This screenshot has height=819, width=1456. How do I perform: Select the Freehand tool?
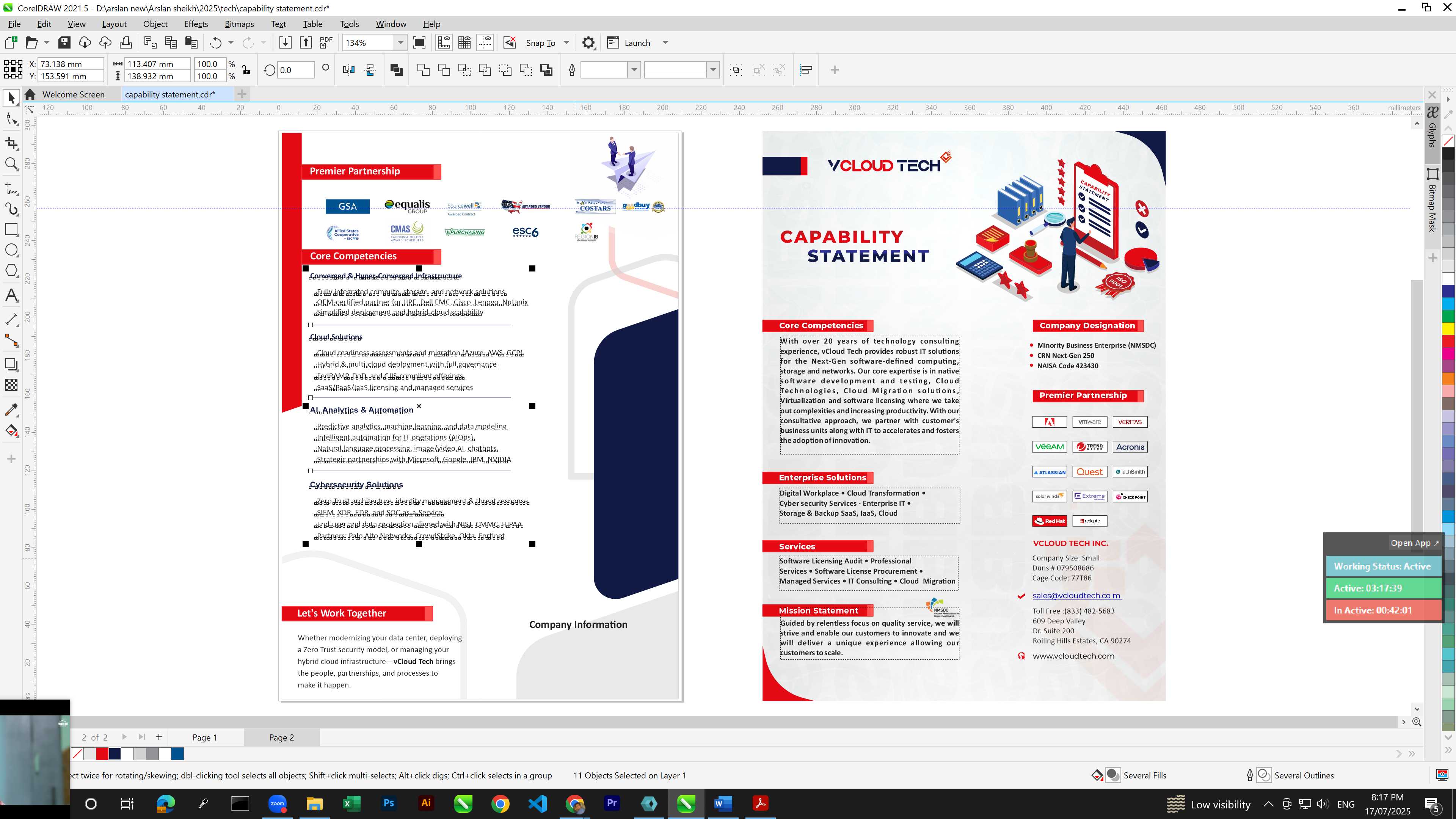click(11, 188)
